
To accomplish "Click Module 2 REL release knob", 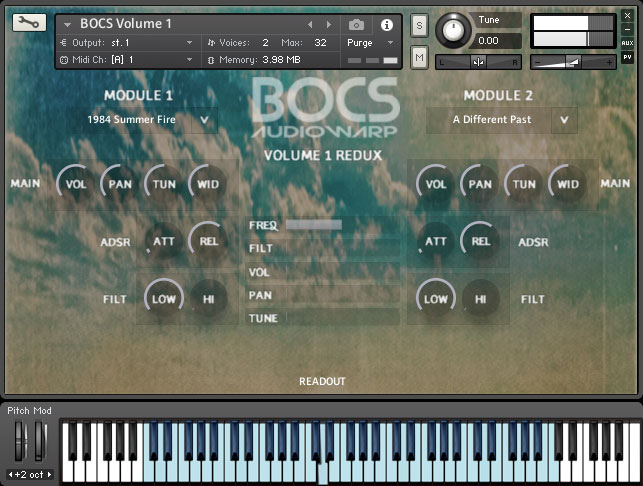I will tap(480, 241).
